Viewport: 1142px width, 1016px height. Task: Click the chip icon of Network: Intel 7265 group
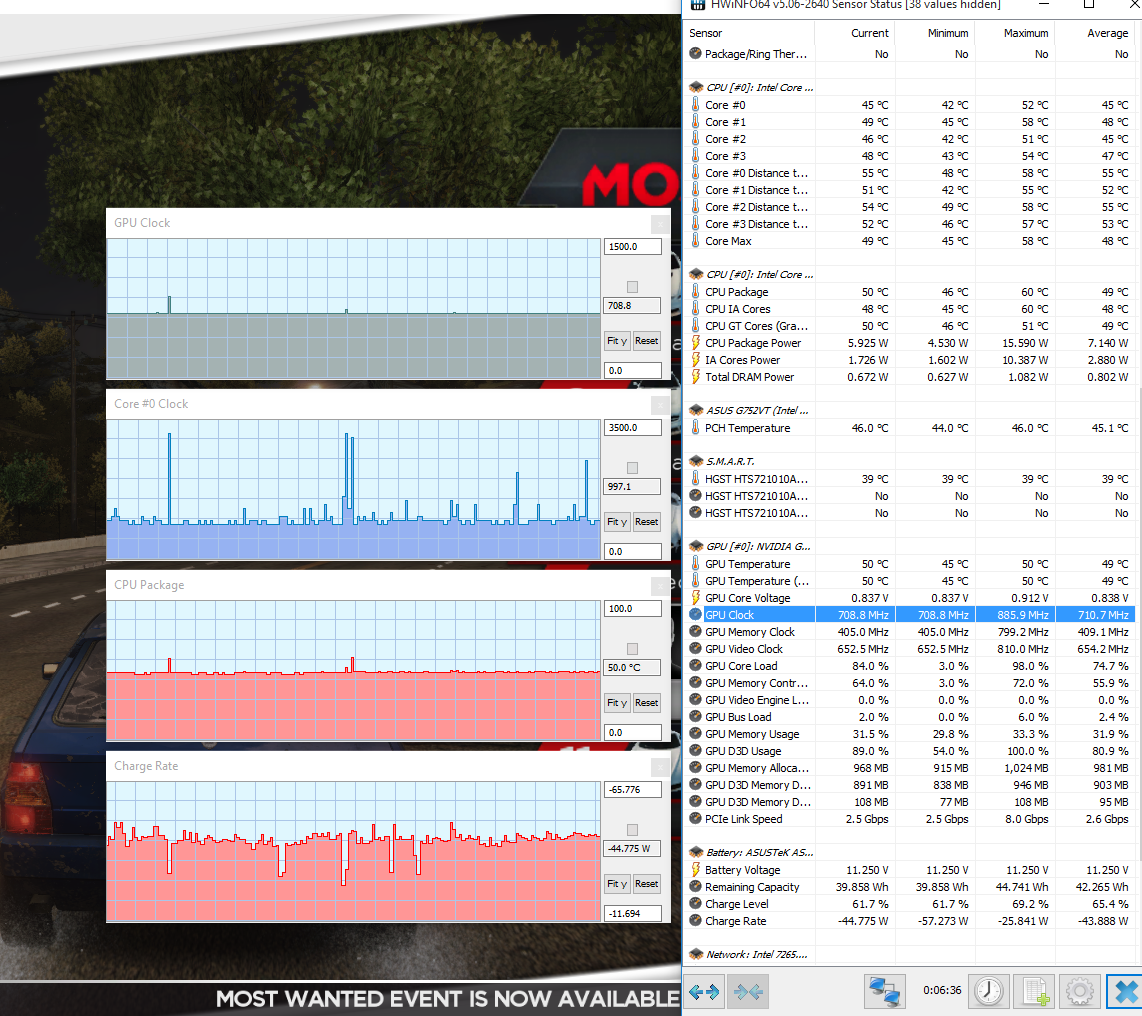(696, 954)
